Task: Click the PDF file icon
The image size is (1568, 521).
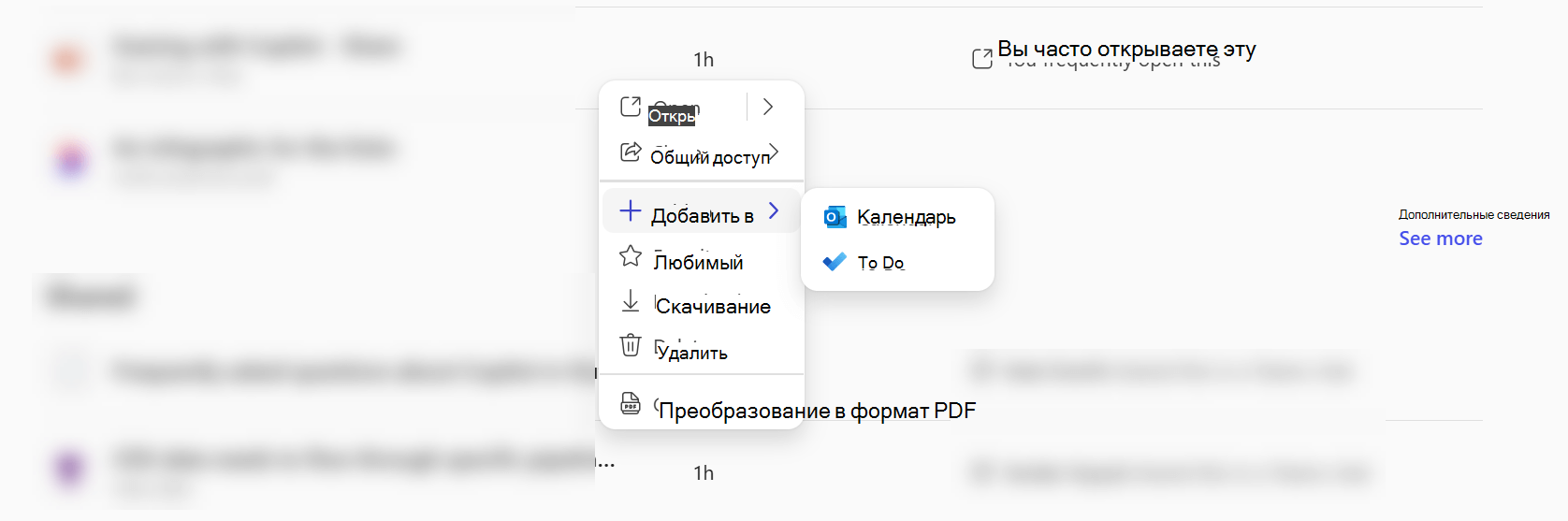Action: pos(631,403)
